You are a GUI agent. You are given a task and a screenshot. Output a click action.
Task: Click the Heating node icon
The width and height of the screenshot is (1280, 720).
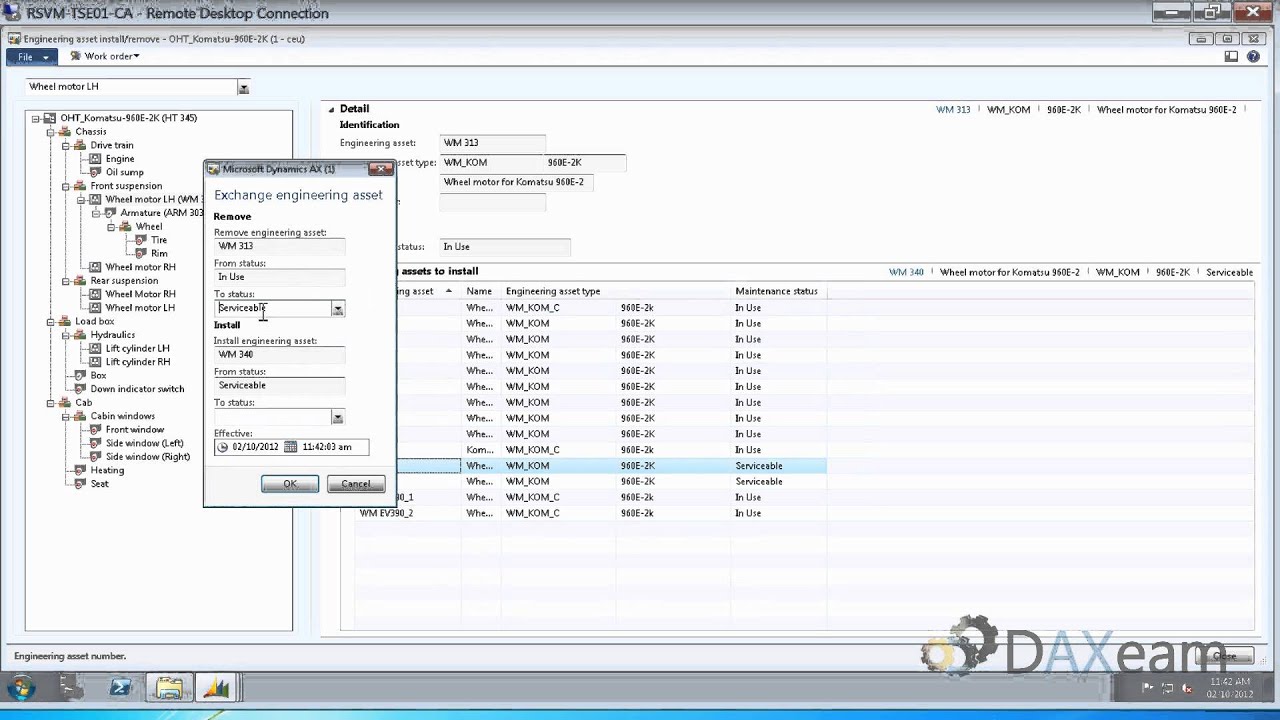[x=81, y=470]
